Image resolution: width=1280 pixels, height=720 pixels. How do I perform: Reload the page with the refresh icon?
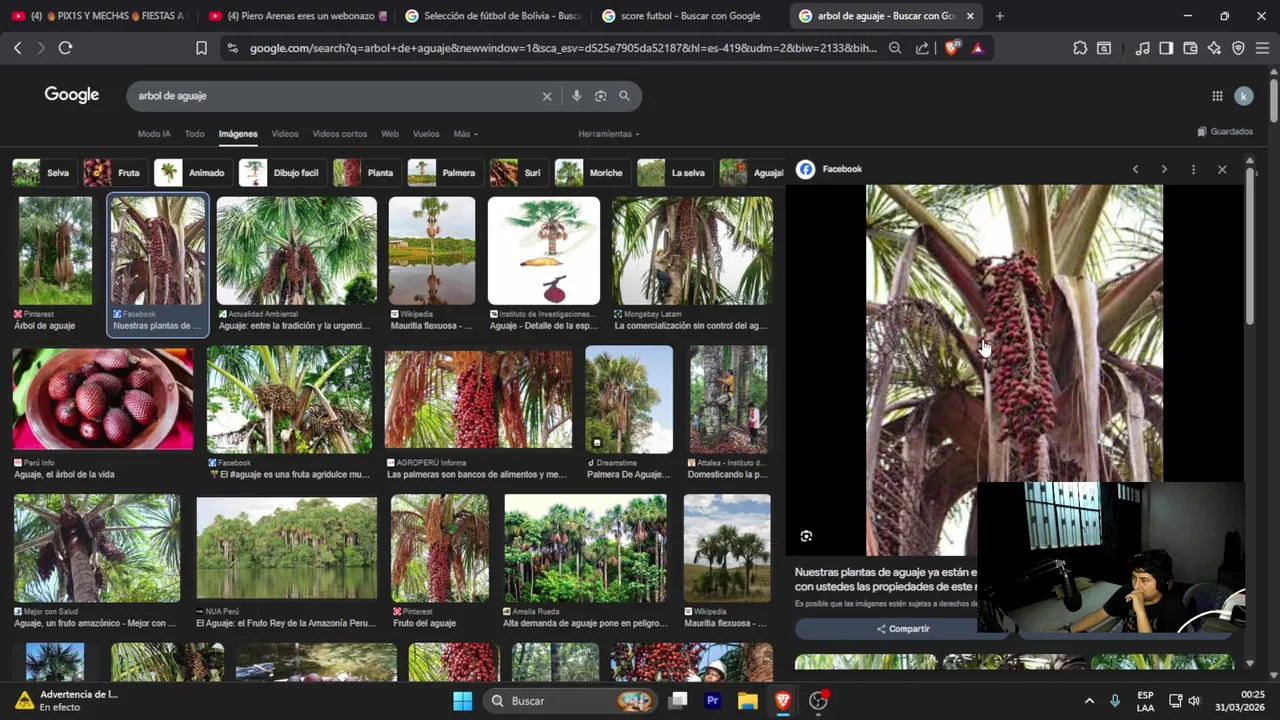[x=65, y=48]
